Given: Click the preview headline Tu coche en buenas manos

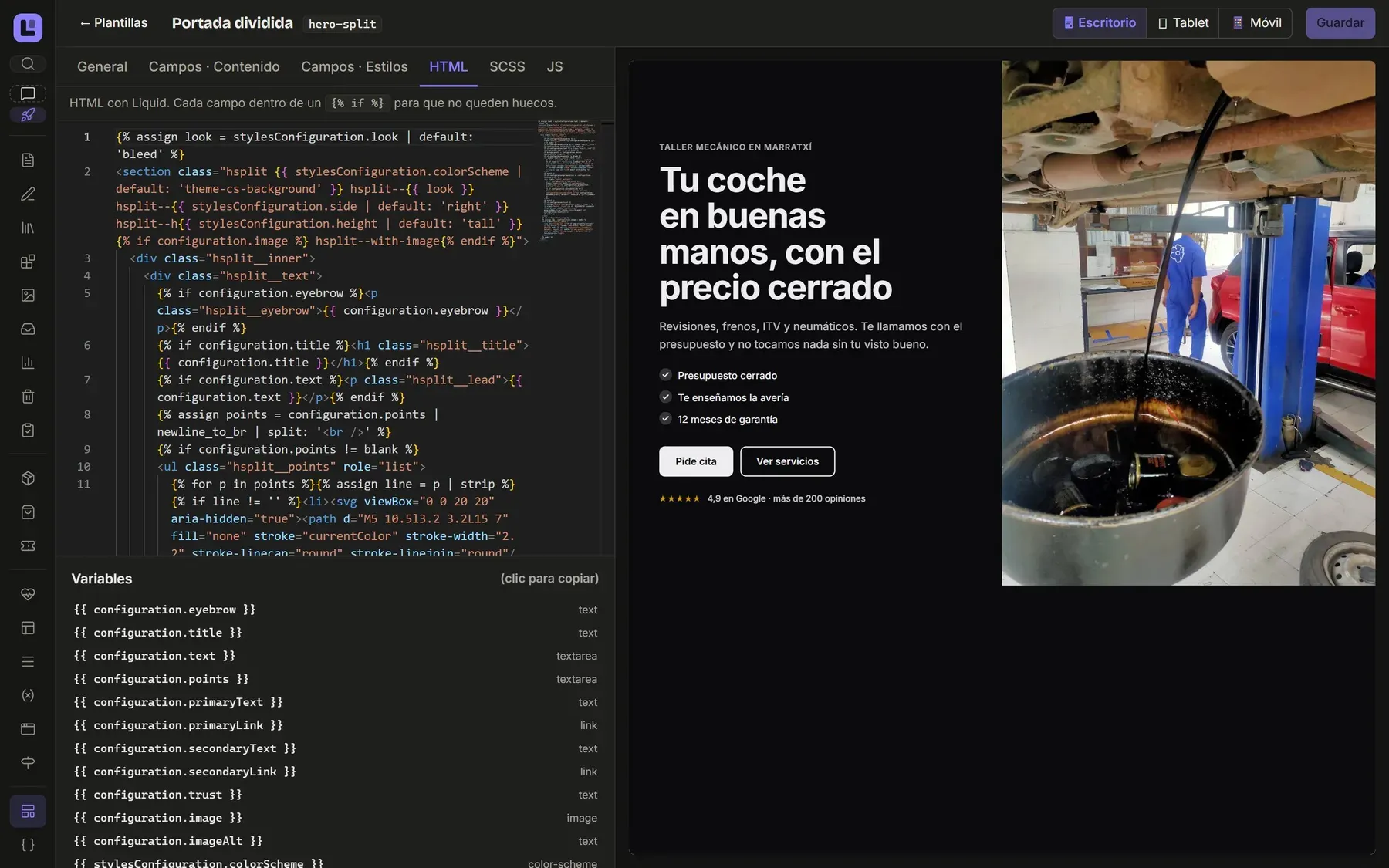Looking at the screenshot, I should tap(776, 234).
